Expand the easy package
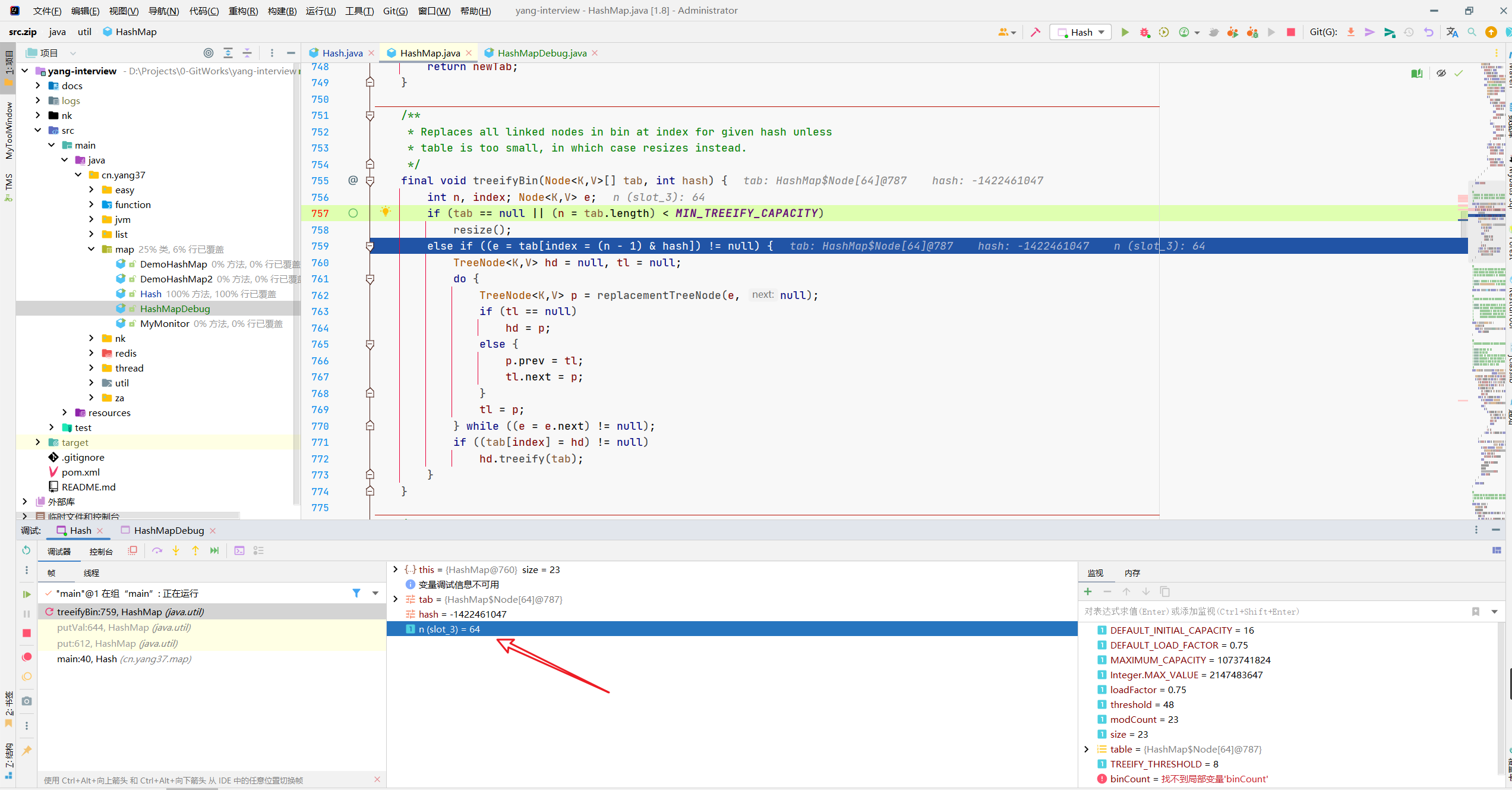 click(x=91, y=190)
